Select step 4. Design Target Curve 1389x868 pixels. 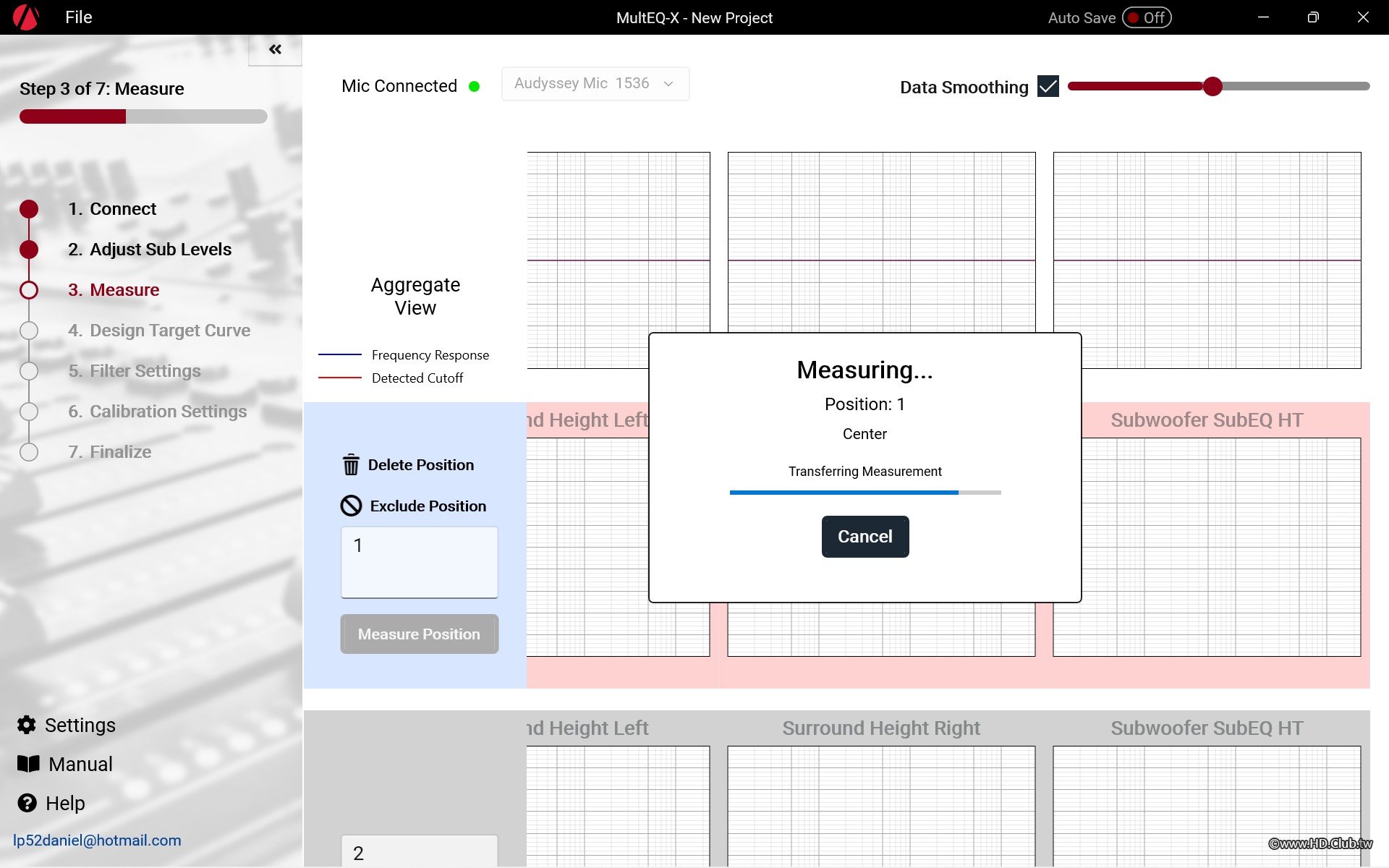159,331
